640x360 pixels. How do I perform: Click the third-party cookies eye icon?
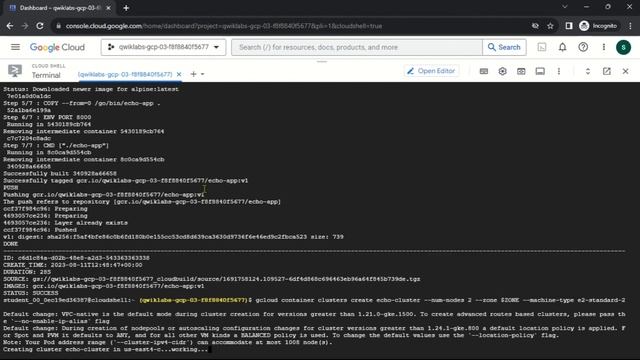pos(535,26)
